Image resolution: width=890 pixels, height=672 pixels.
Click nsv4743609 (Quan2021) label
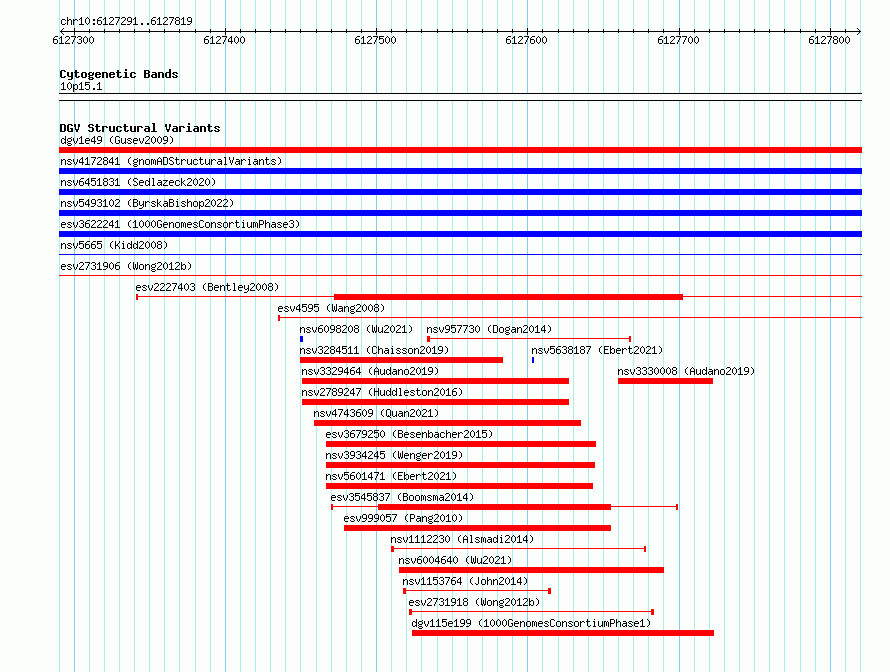(x=376, y=413)
